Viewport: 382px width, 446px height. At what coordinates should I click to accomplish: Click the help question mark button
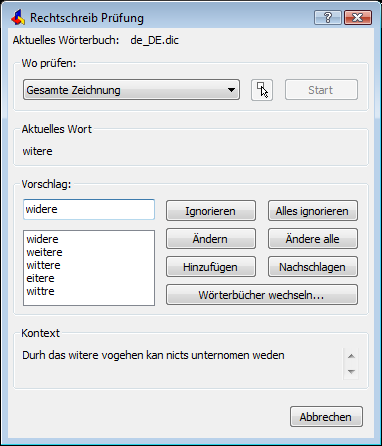[328, 17]
